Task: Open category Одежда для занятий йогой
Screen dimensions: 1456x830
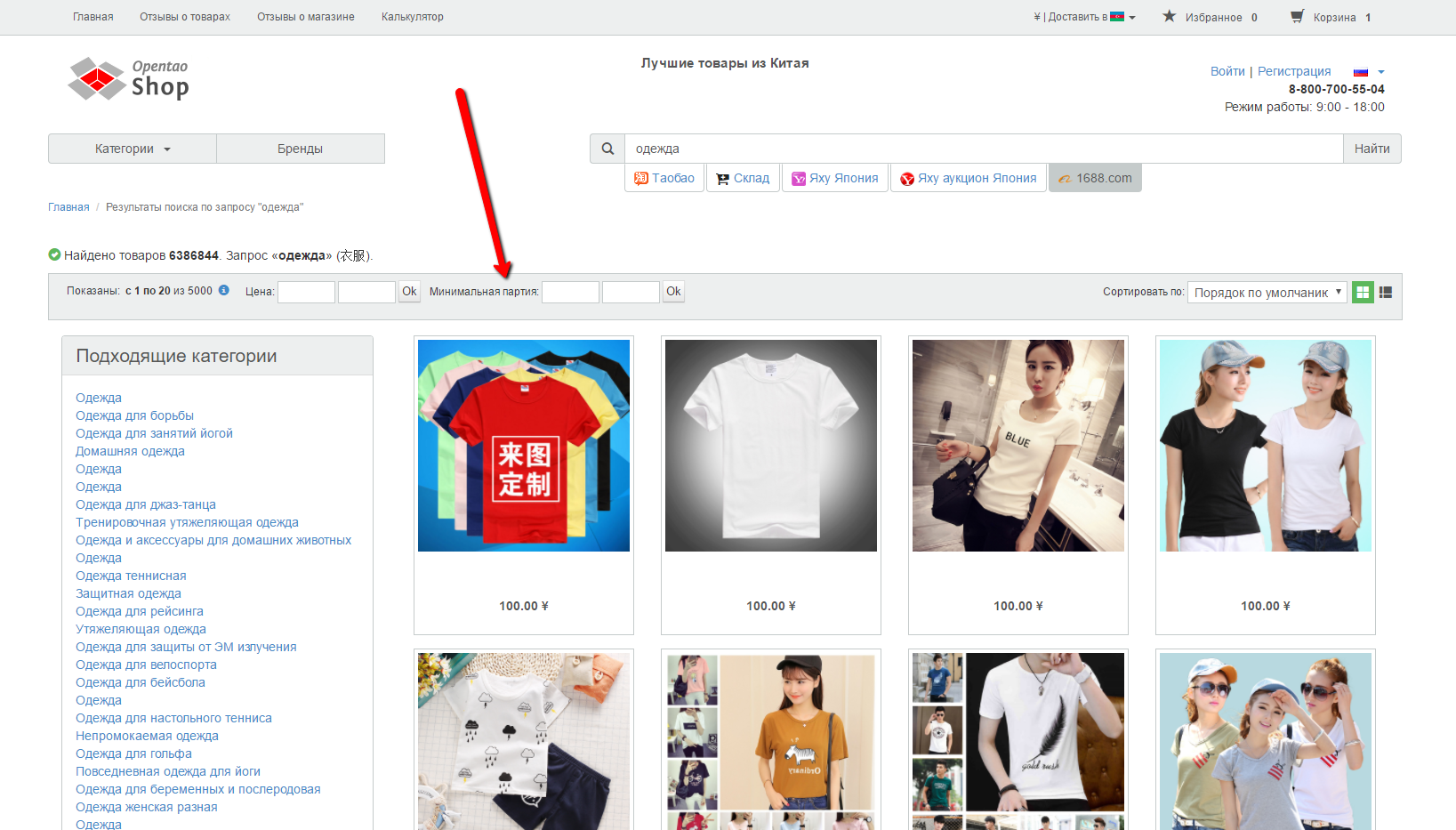Action: tap(154, 433)
